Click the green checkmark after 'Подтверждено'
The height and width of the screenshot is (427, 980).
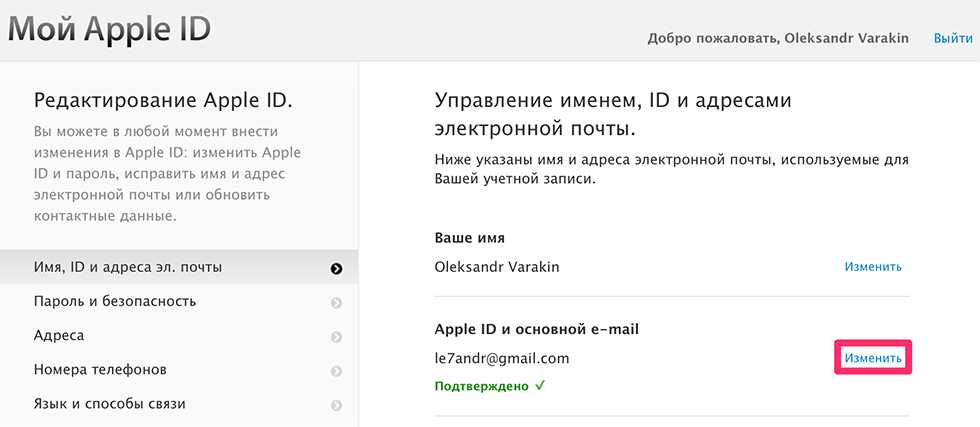(x=539, y=385)
